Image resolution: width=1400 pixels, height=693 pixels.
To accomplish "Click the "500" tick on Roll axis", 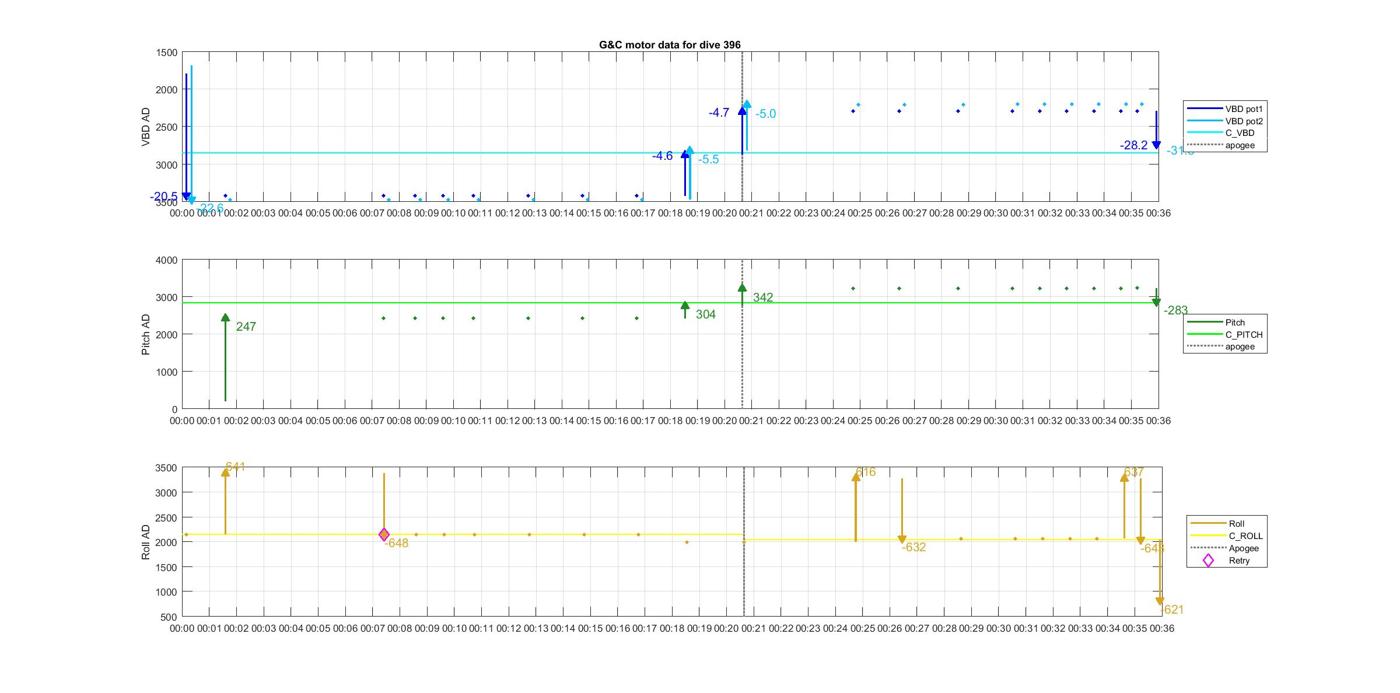I will click(169, 617).
